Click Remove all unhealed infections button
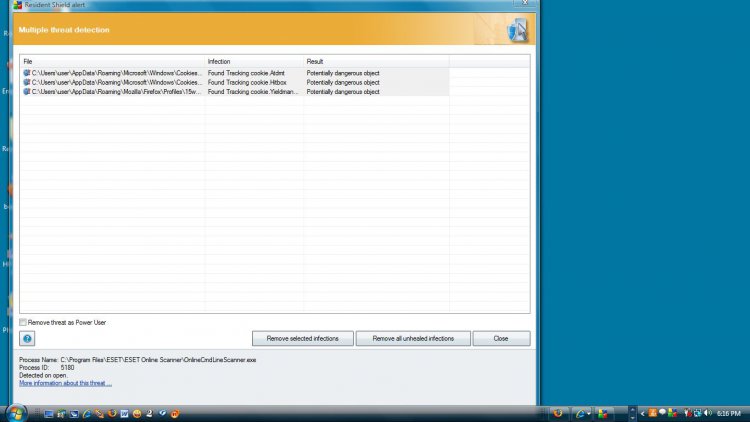This screenshot has height=422, width=750. tap(413, 338)
